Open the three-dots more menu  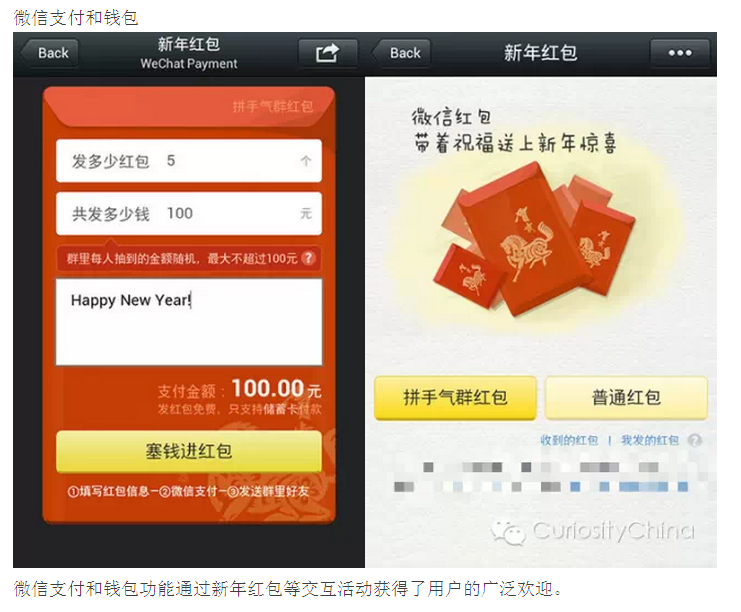coord(680,53)
